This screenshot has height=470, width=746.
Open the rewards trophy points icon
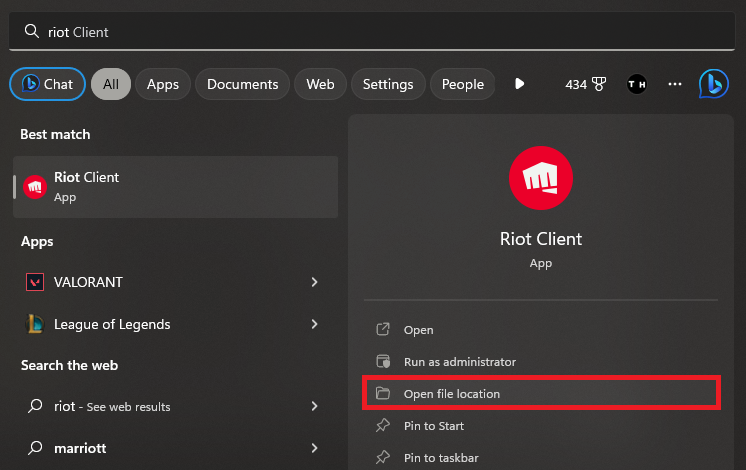[x=599, y=84]
